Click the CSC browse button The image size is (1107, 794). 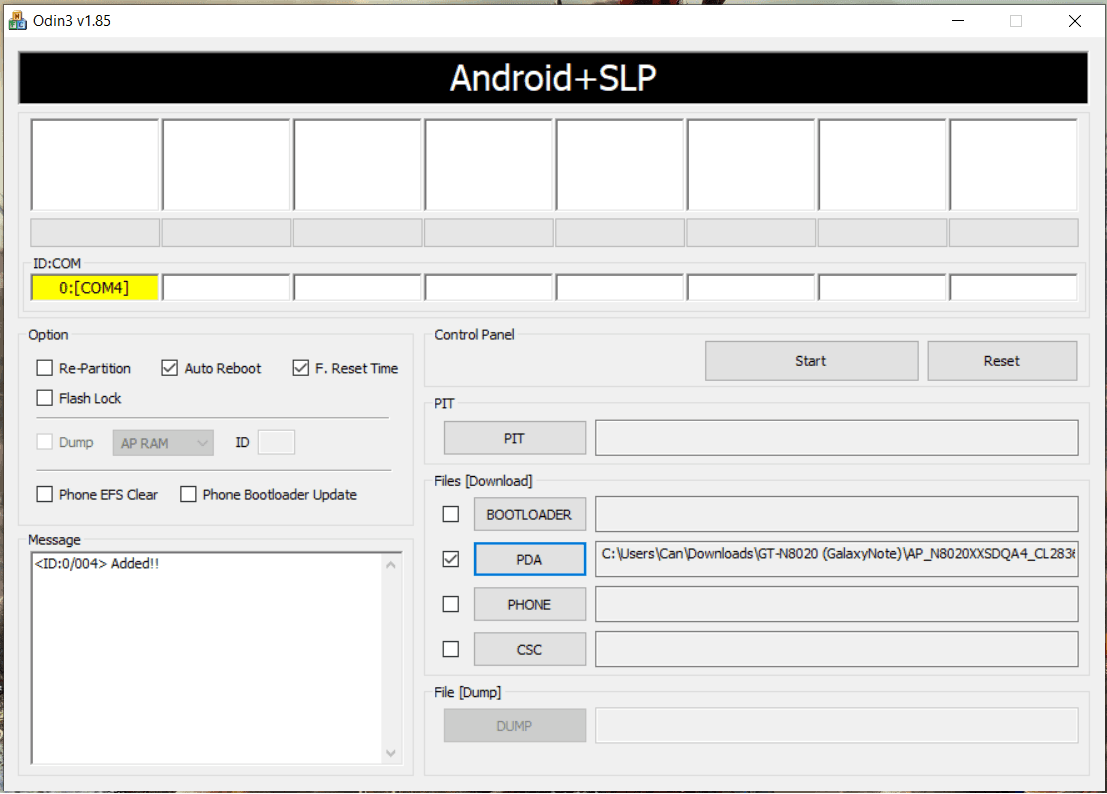pyautogui.click(x=529, y=649)
